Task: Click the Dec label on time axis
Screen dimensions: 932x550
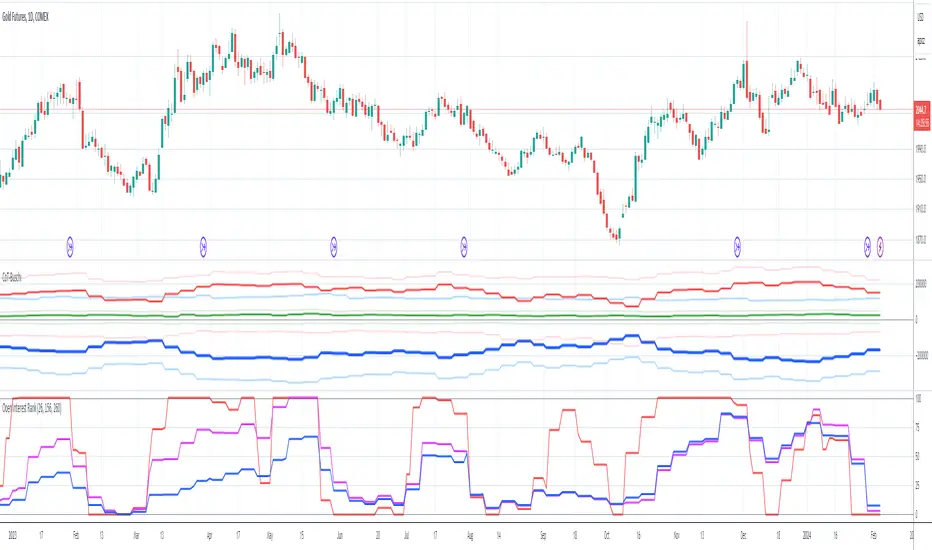Action: [x=744, y=535]
